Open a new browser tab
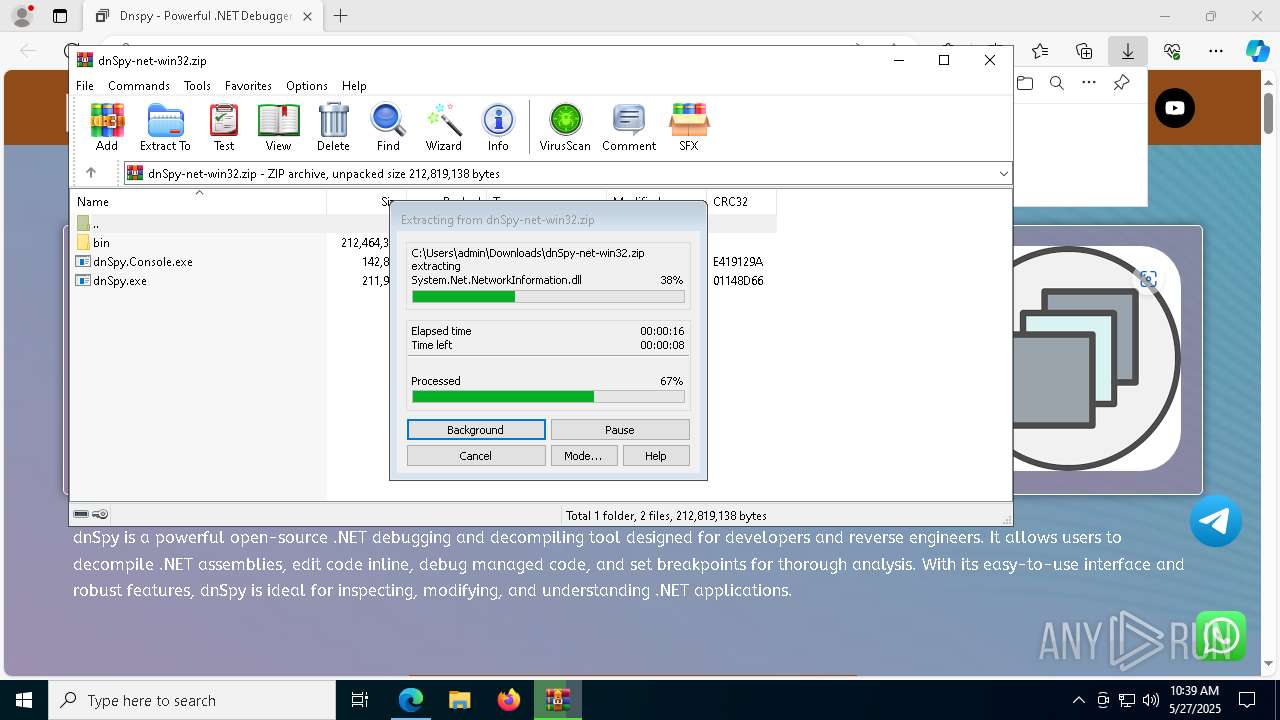The width and height of the screenshot is (1280, 720). (x=341, y=16)
